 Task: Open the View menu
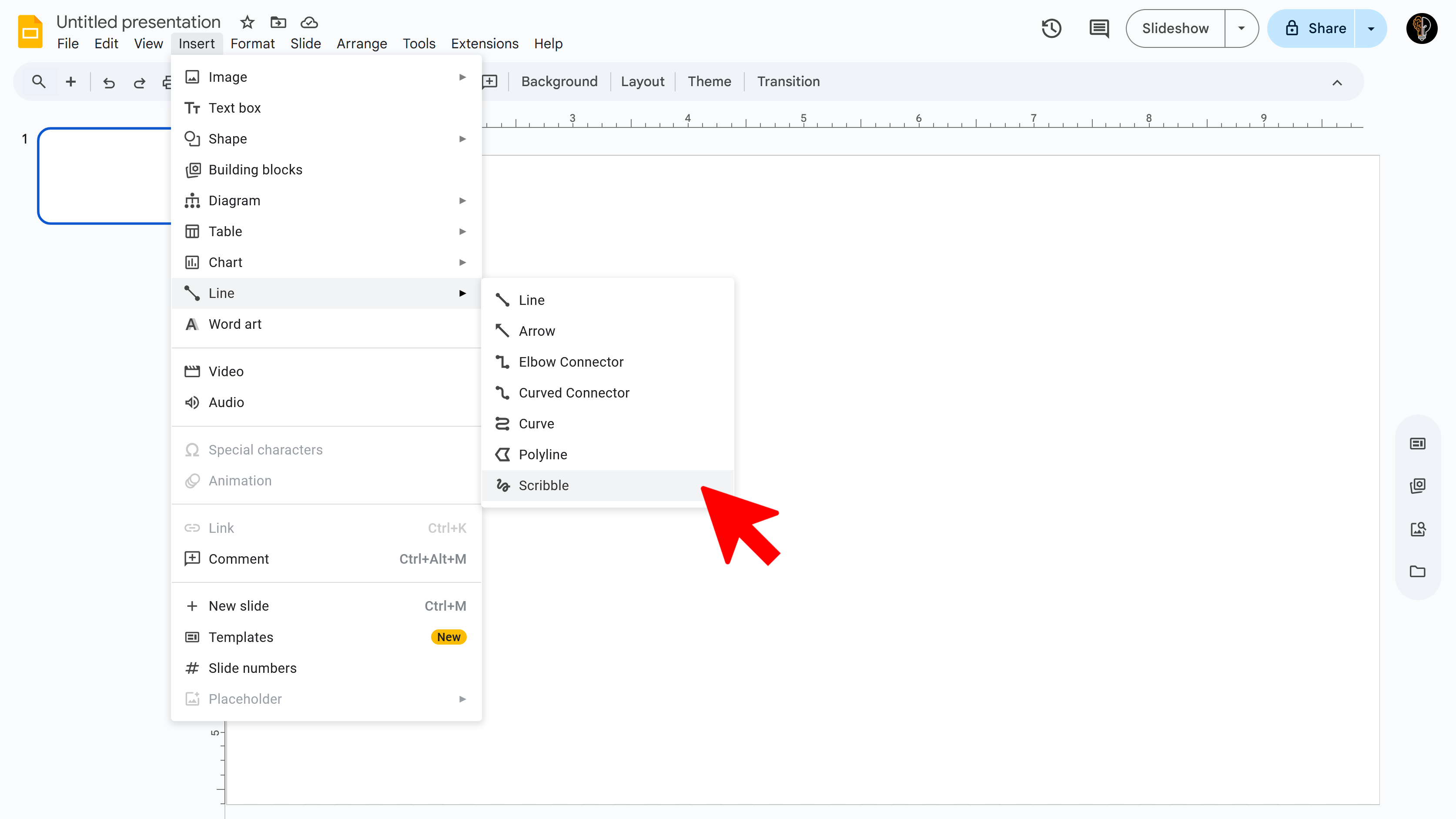(x=148, y=43)
